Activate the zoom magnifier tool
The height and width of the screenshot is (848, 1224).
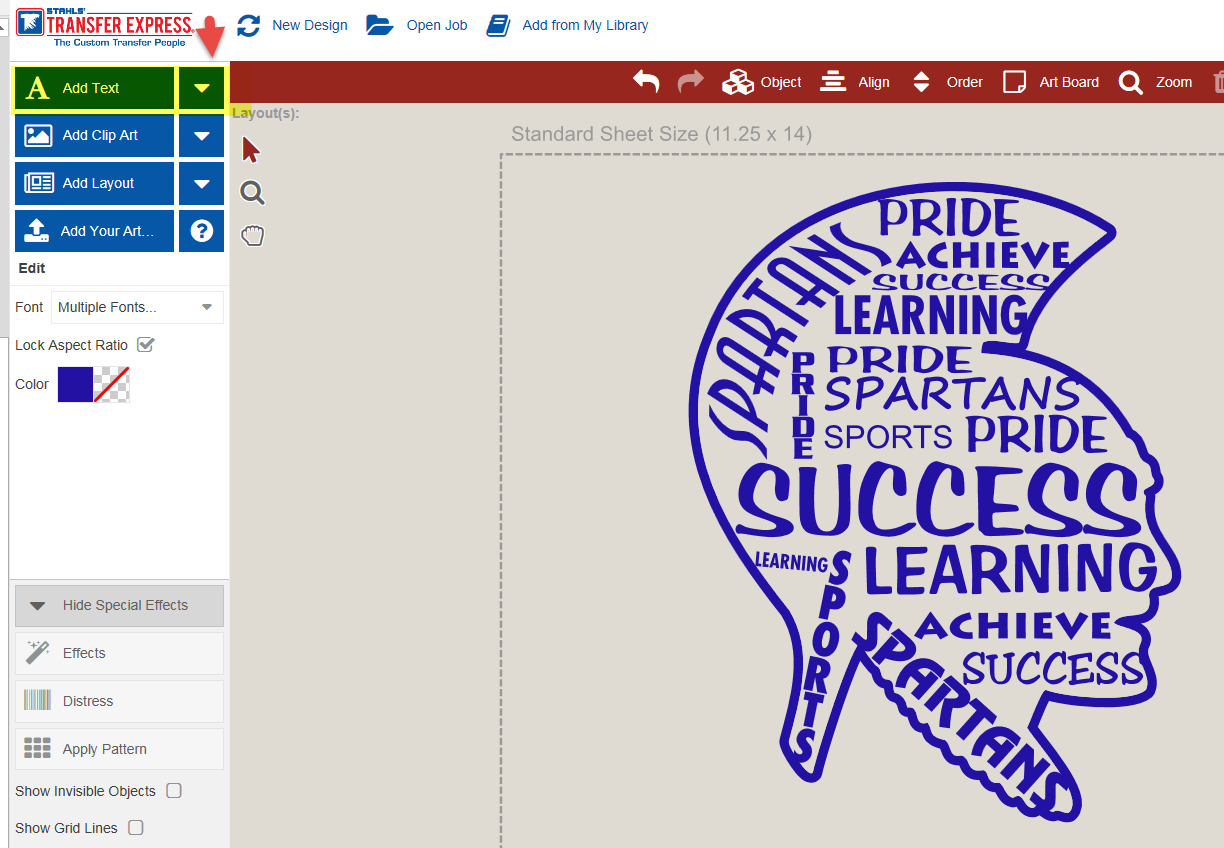pos(251,192)
